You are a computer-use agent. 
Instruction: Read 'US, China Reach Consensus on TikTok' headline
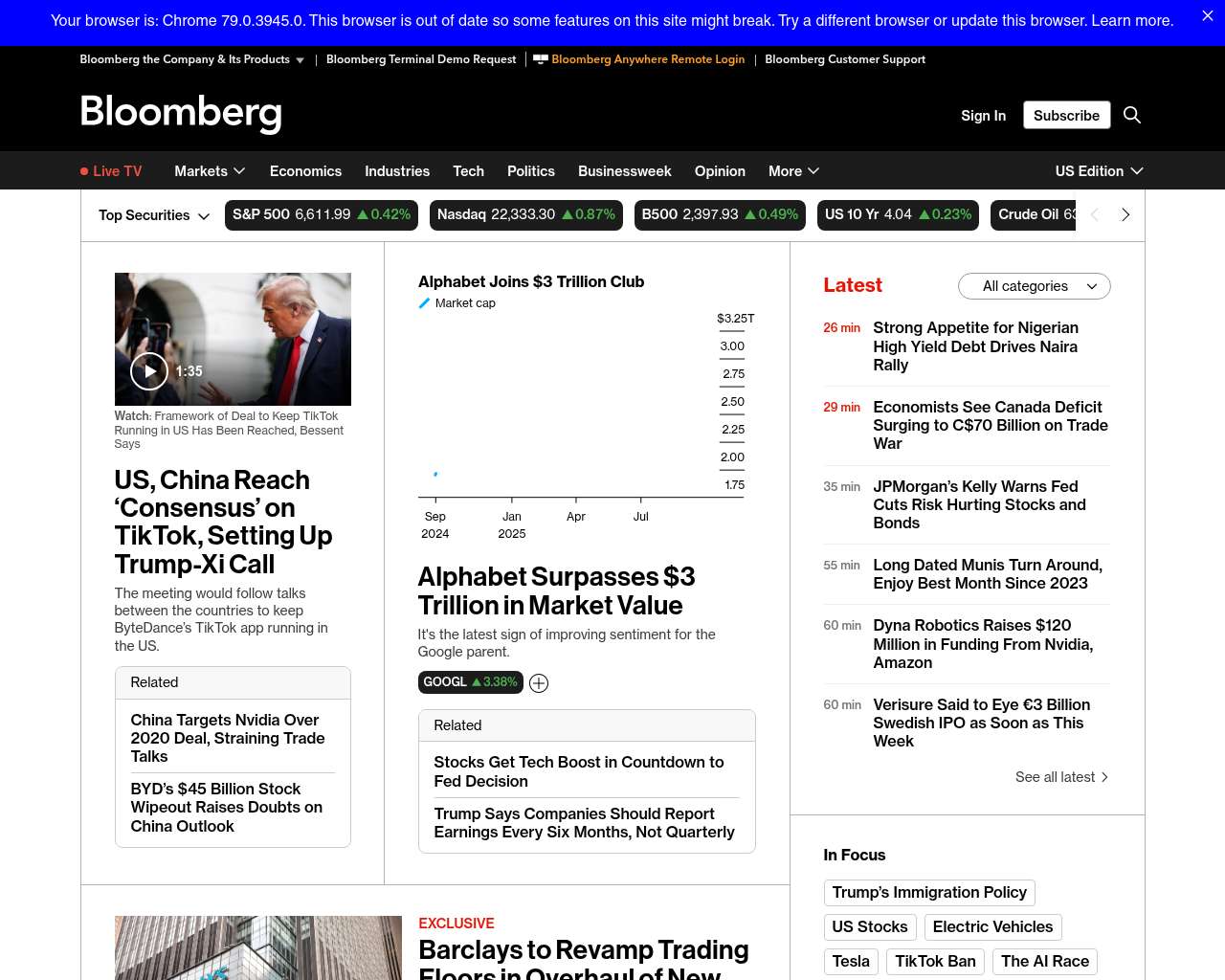[x=223, y=522]
